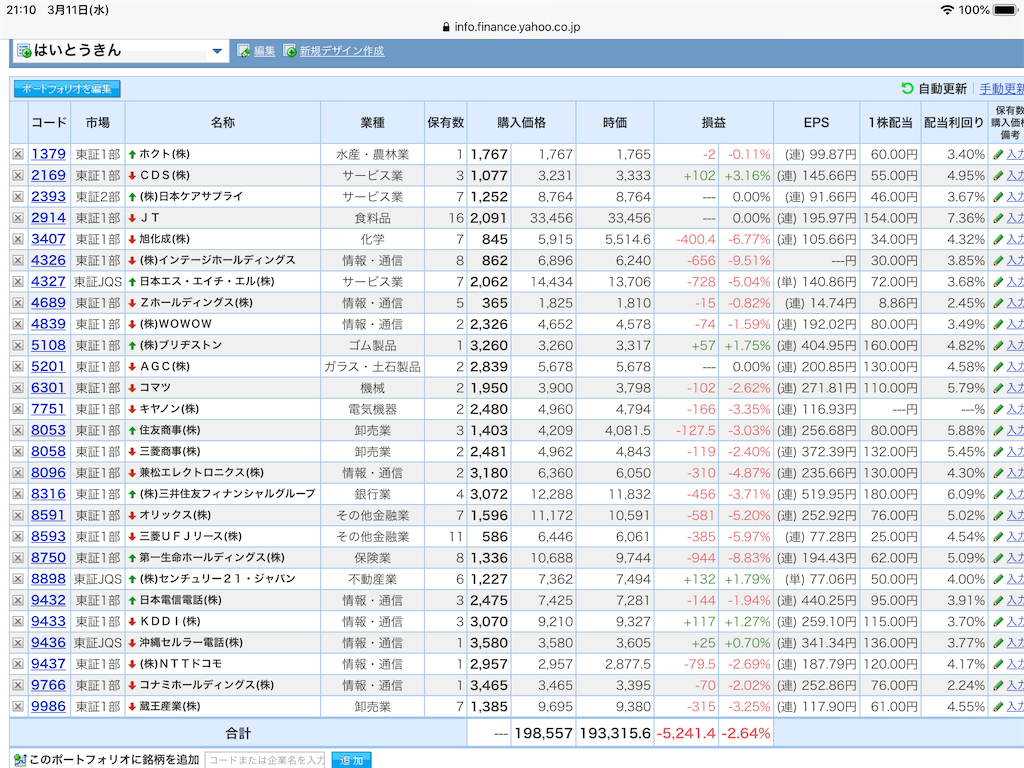Tap the Wi-Fi icon in status bar

click(x=946, y=10)
